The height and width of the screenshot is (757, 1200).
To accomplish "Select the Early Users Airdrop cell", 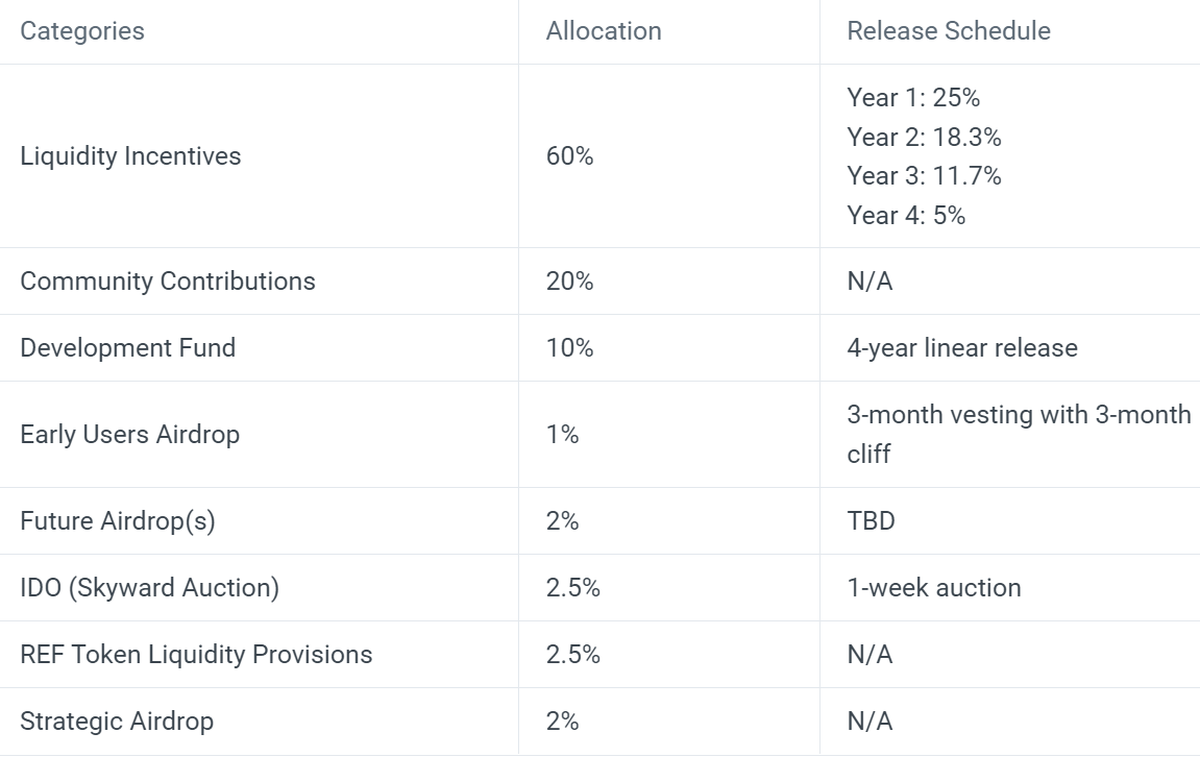I will (x=130, y=435).
